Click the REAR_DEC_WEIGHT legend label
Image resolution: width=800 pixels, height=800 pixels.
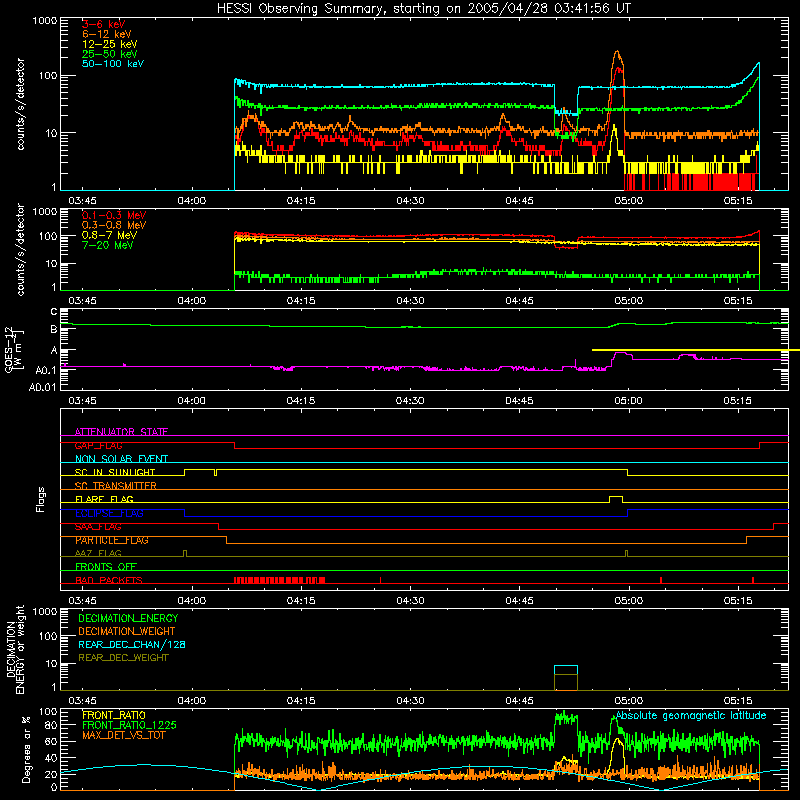point(123,658)
